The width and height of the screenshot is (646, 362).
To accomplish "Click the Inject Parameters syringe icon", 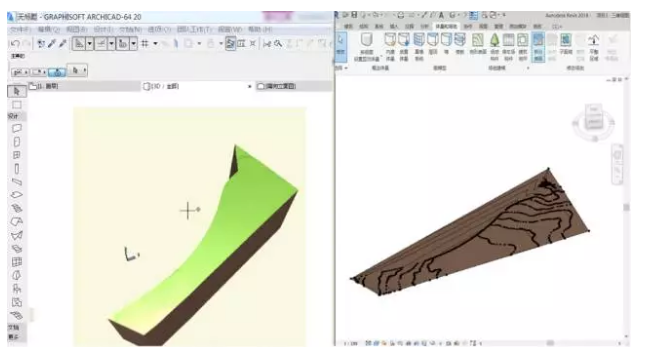I will [63, 43].
